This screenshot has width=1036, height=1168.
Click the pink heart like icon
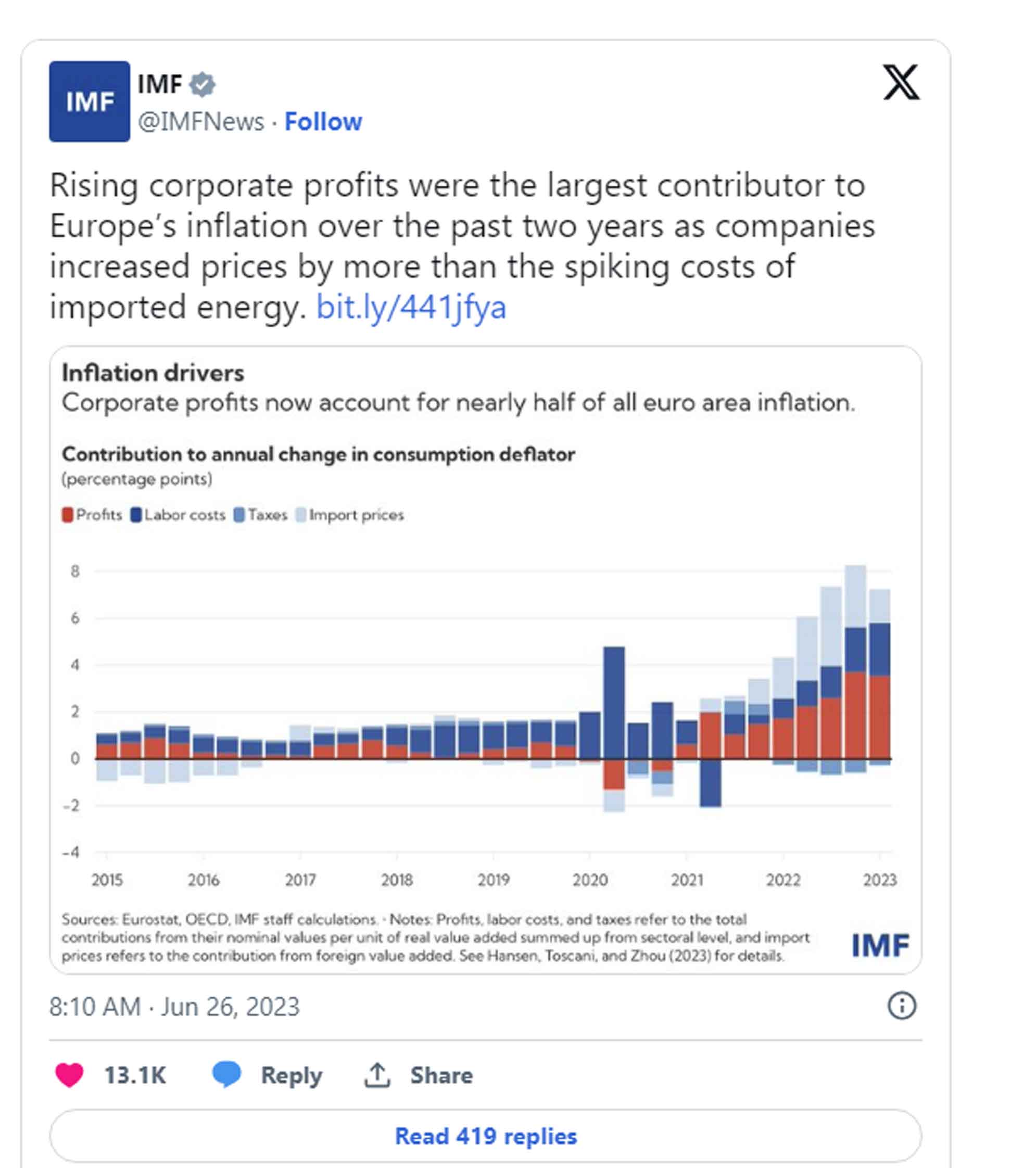click(69, 1075)
